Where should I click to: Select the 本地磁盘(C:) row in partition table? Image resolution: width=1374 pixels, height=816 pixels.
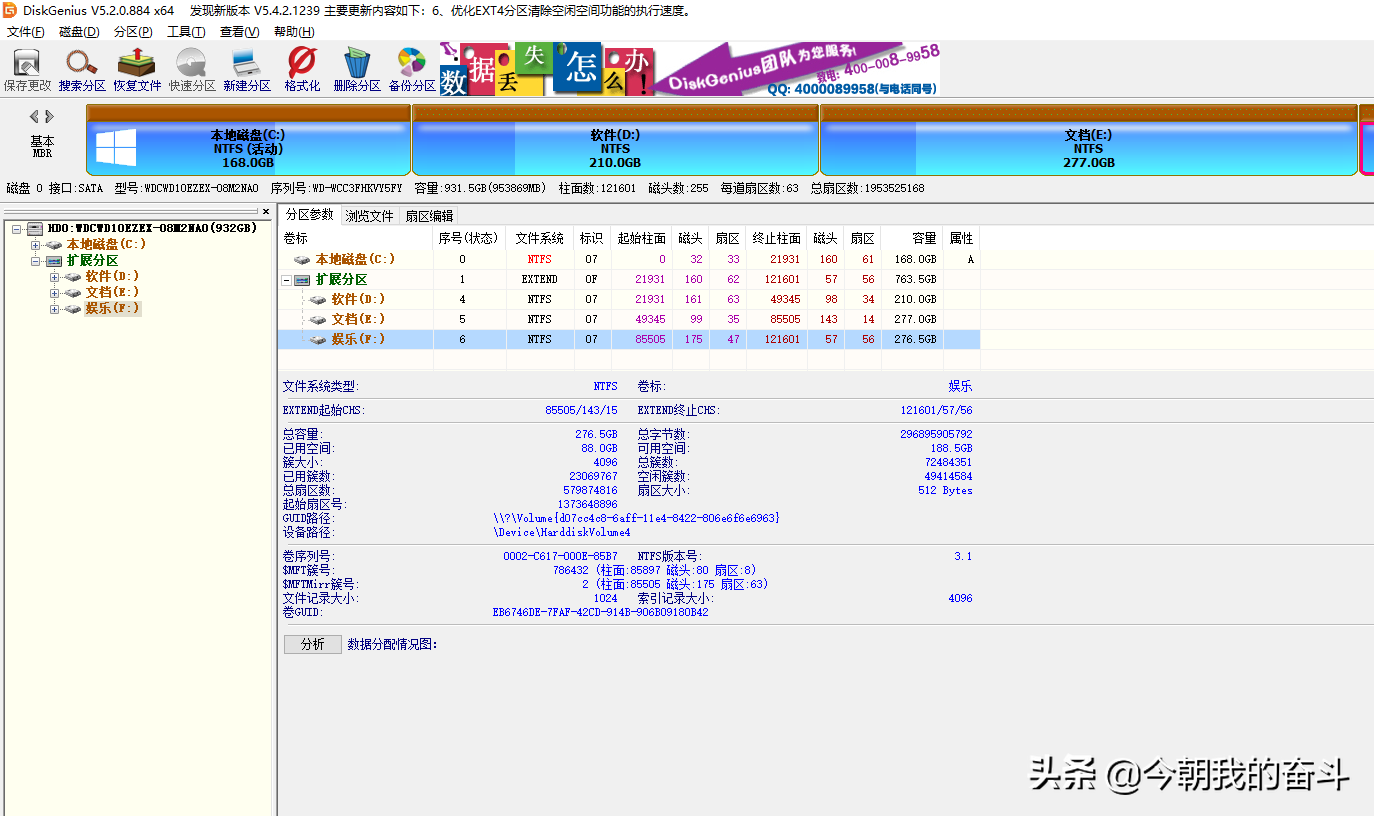pyautogui.click(x=629, y=259)
